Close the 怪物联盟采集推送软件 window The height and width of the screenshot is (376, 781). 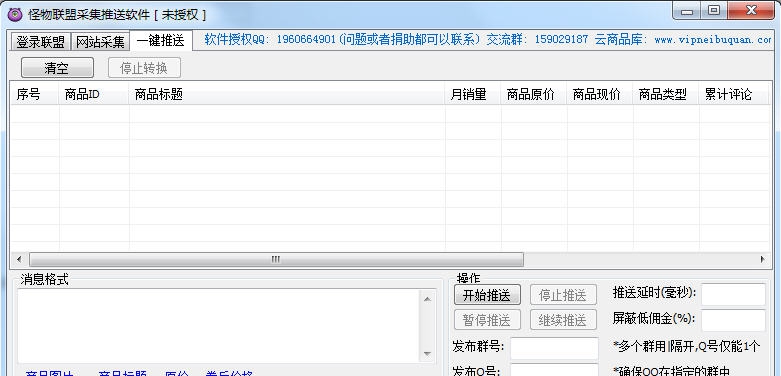(752, 11)
